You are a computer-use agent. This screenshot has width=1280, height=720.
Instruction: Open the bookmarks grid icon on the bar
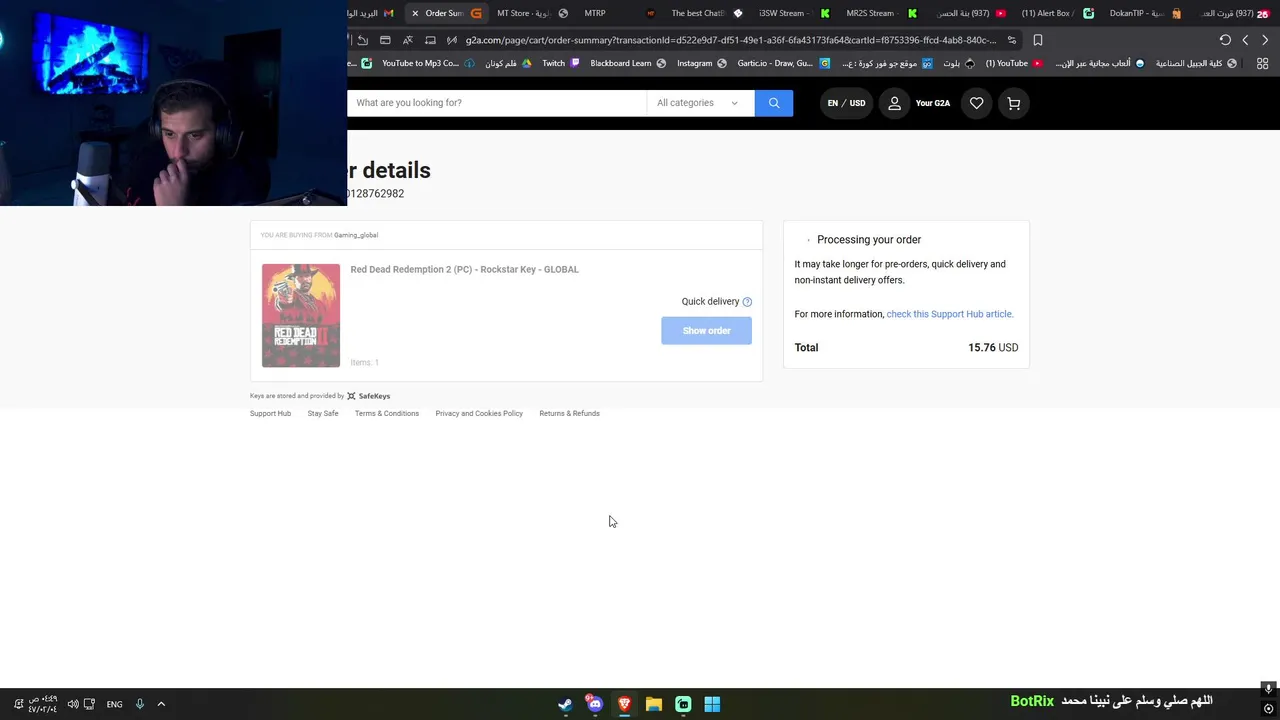(x=1262, y=63)
